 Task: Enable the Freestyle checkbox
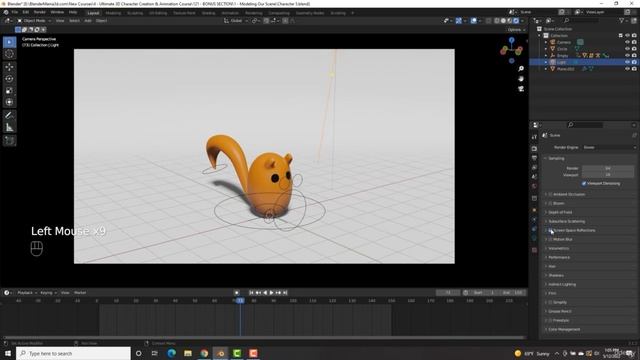(550, 320)
